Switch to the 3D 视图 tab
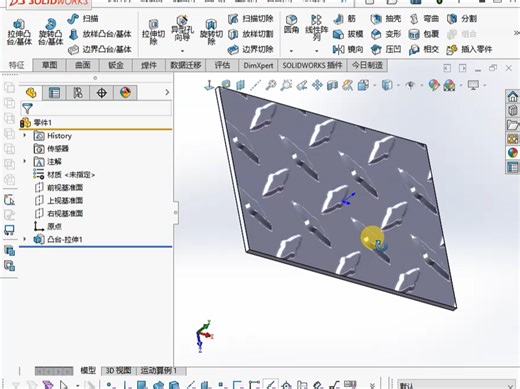 pyautogui.click(x=118, y=371)
